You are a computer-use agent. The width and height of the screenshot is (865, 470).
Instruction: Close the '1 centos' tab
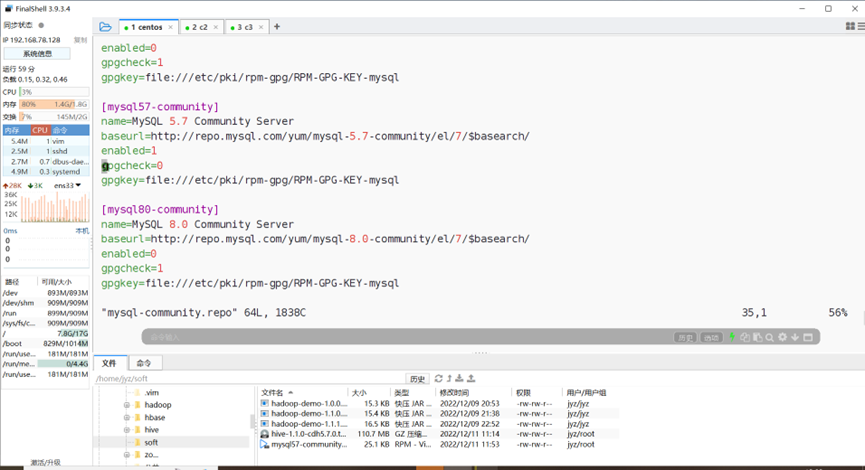click(x=170, y=27)
